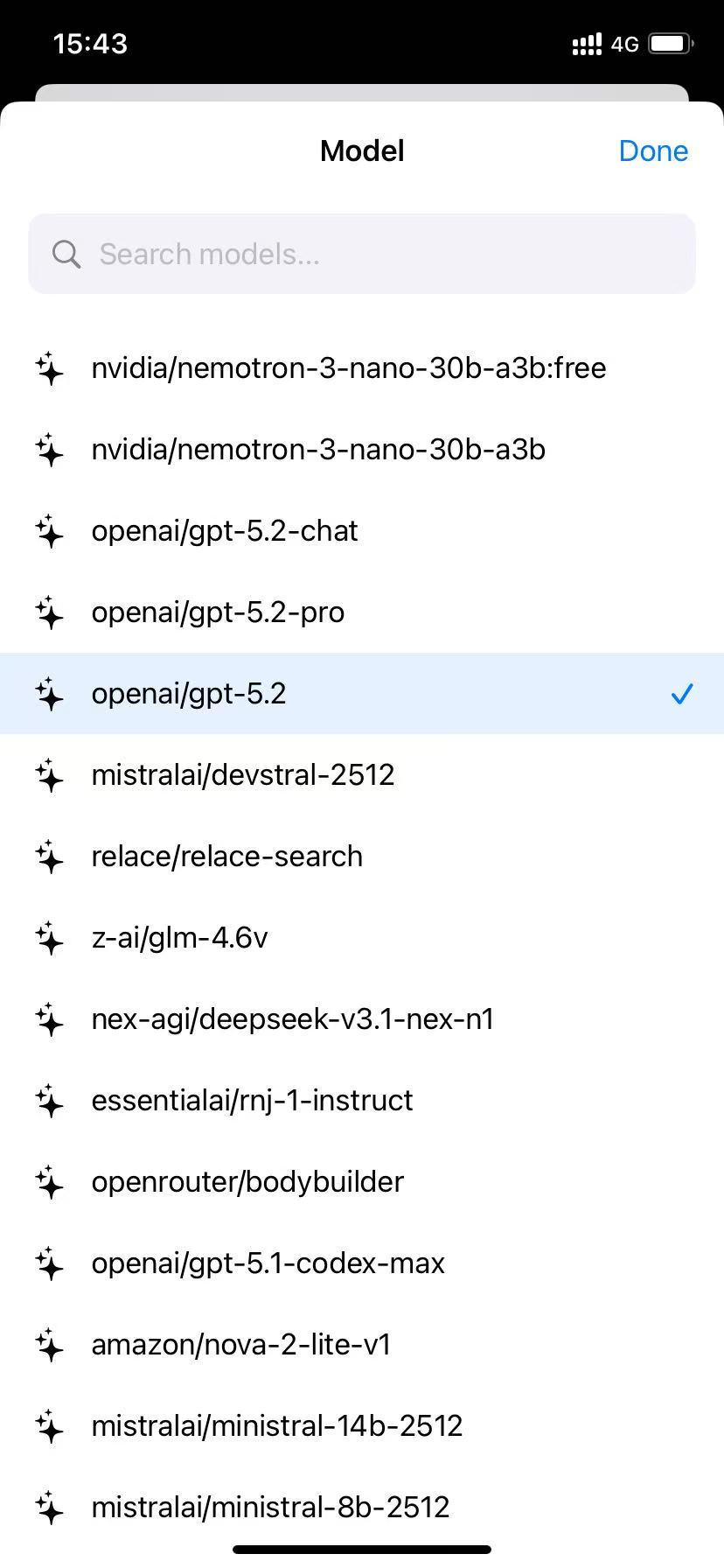This screenshot has height=1568, width=724.
Task: Click the sparkle icon beside amazon/nova-2-lite-v1
Action: pyautogui.click(x=50, y=1345)
